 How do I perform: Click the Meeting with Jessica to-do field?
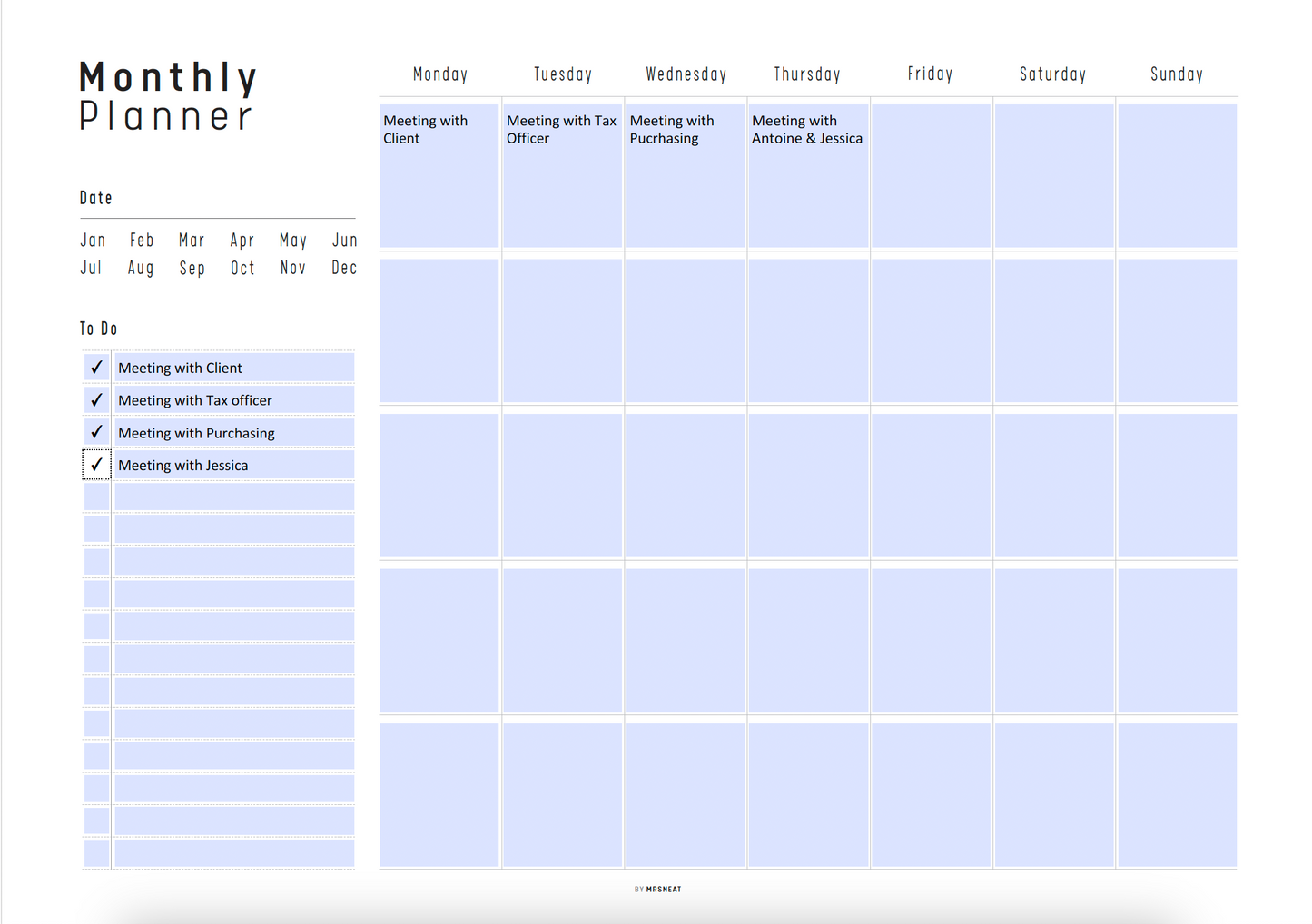(233, 465)
